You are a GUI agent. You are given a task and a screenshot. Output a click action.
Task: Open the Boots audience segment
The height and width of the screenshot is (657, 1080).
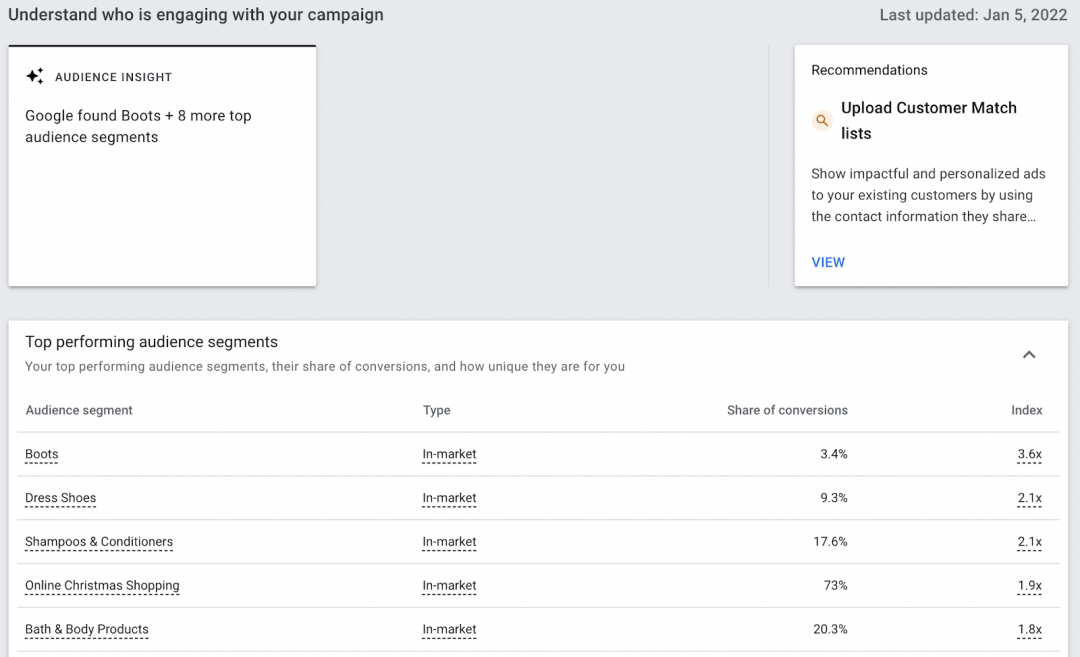coord(42,454)
